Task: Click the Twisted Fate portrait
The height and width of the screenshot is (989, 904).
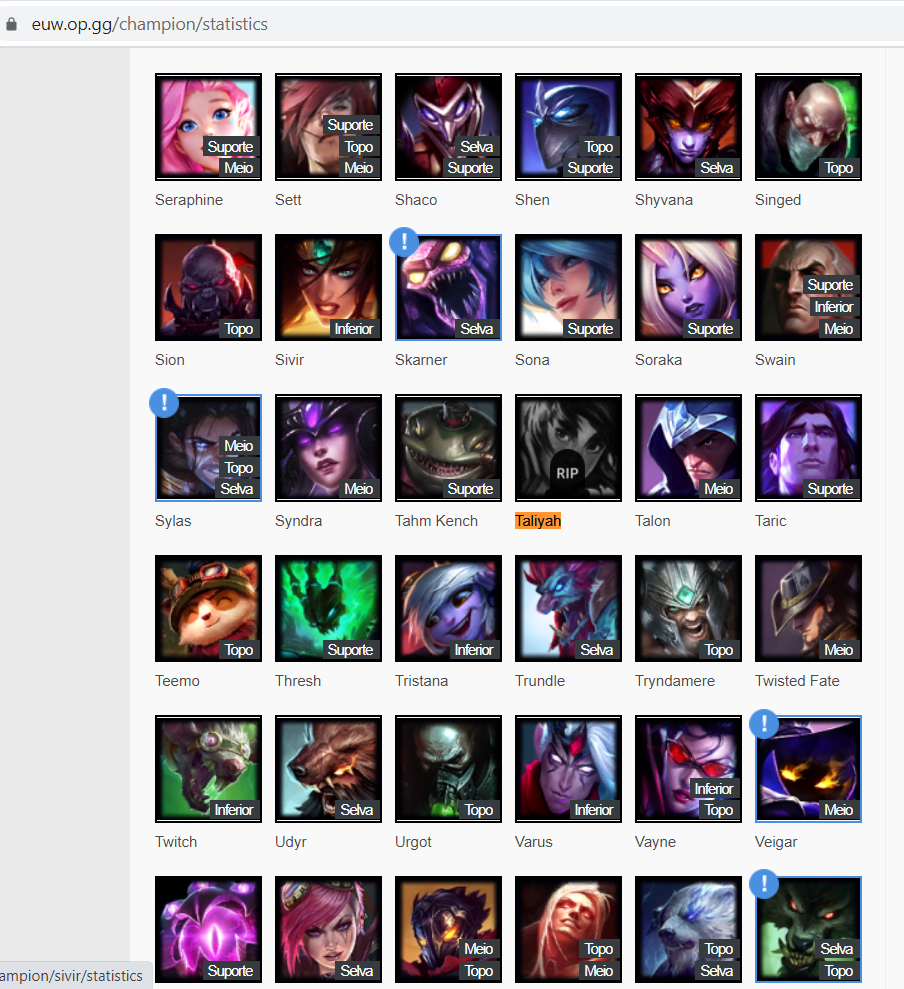Action: click(808, 609)
